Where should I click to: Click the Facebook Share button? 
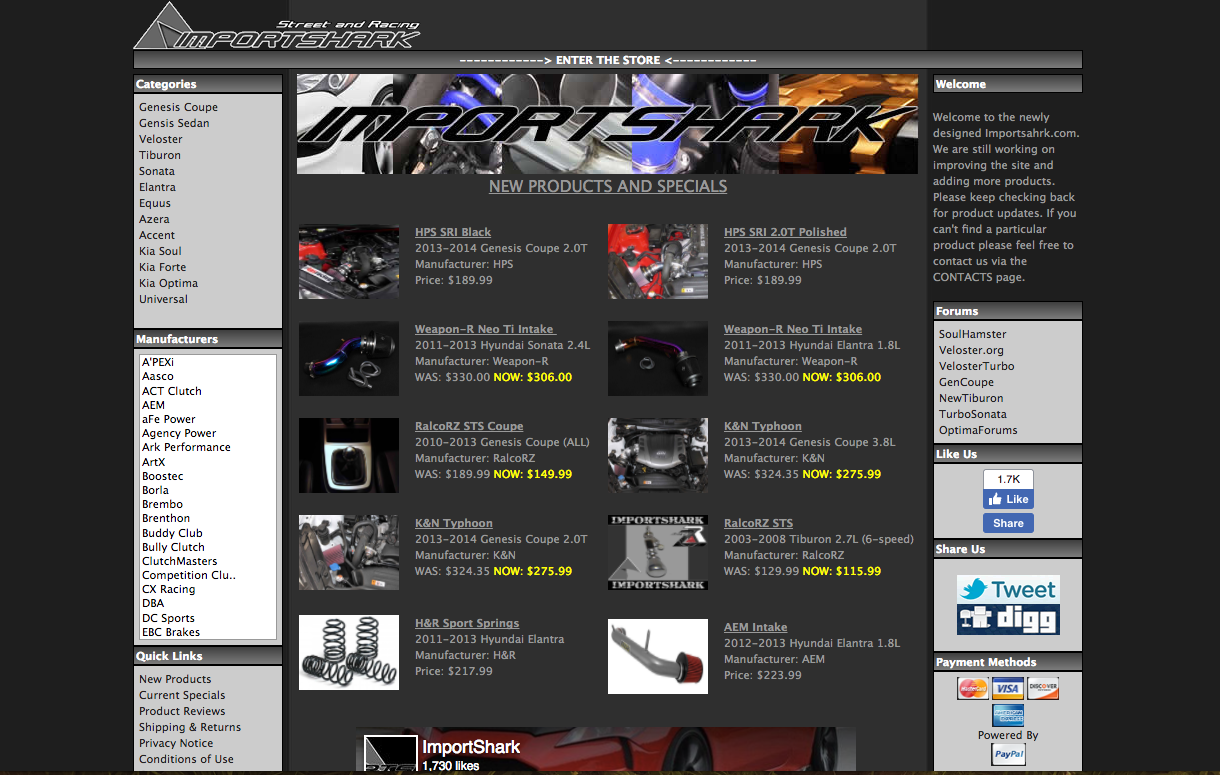(x=1008, y=523)
